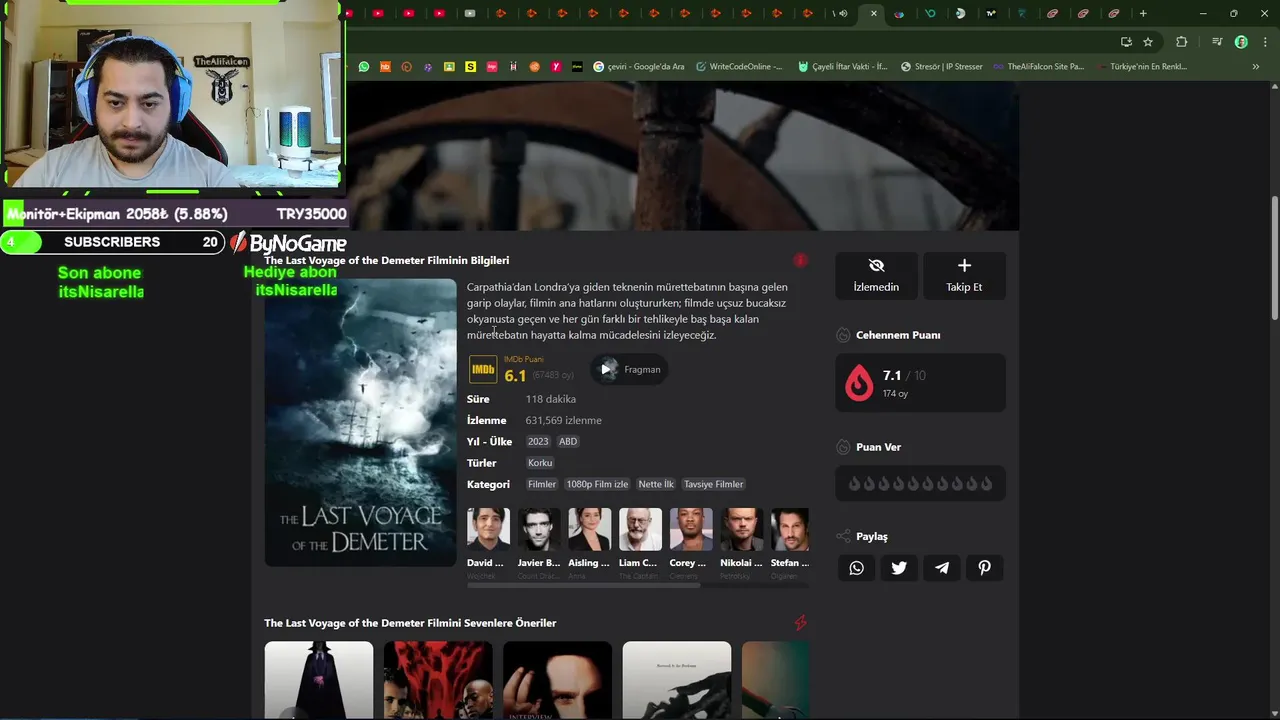Image resolution: width=1280 pixels, height=720 pixels.
Task: Open the Filmler category tag
Action: pyautogui.click(x=542, y=484)
